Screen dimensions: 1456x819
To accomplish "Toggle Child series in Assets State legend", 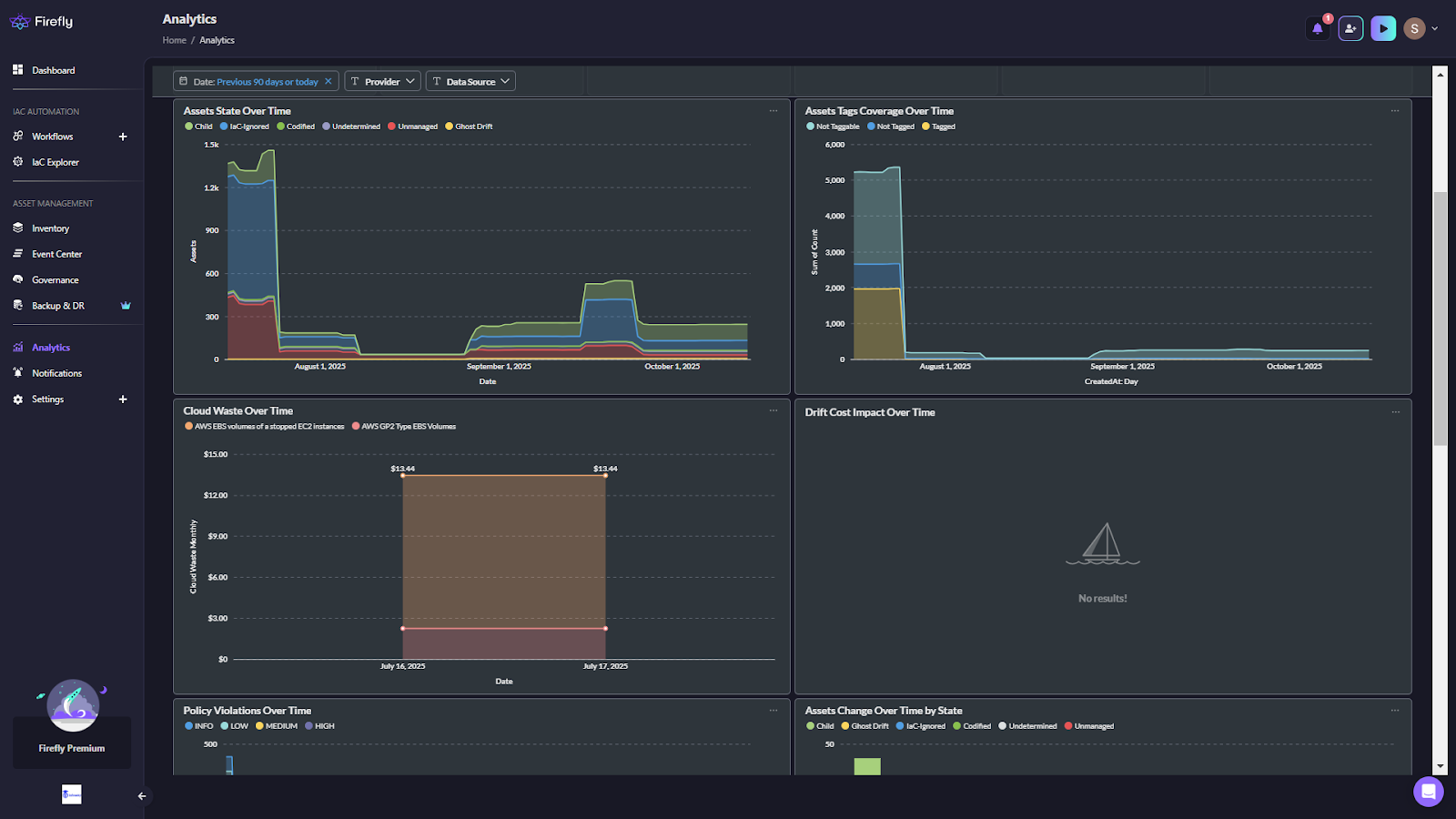I will coord(198,126).
